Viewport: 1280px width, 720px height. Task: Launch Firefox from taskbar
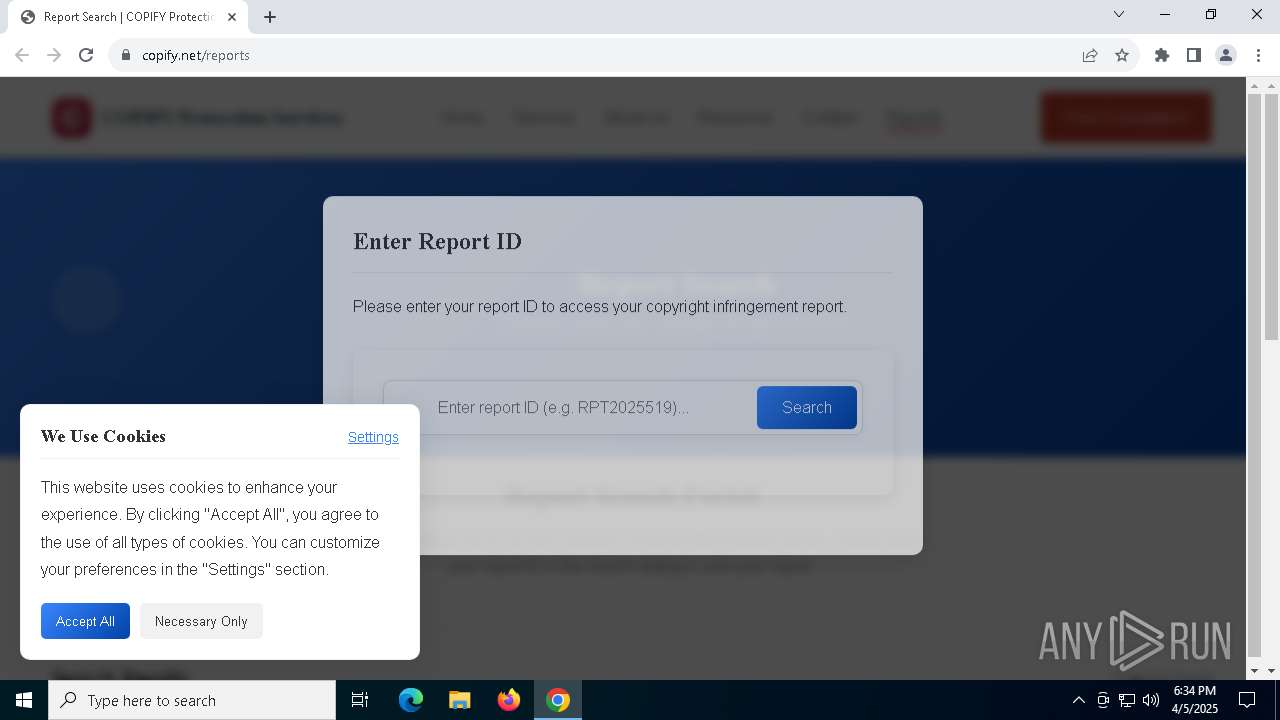pos(509,700)
